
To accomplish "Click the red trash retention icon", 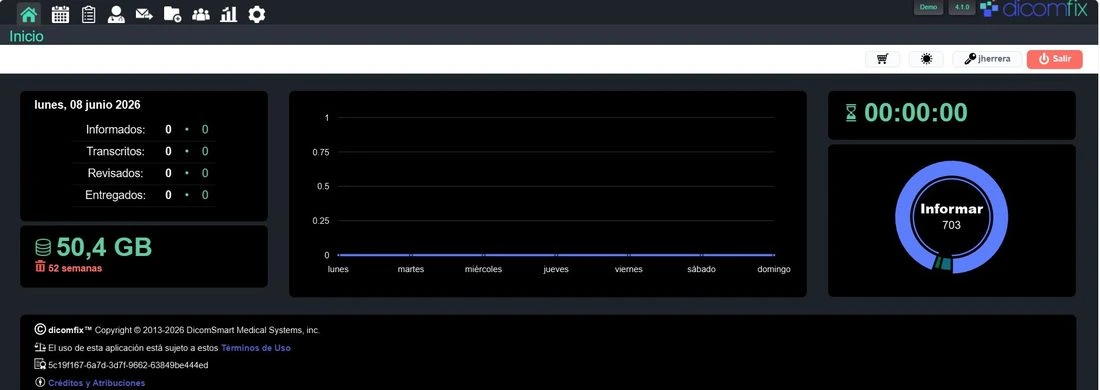I will coord(40,267).
